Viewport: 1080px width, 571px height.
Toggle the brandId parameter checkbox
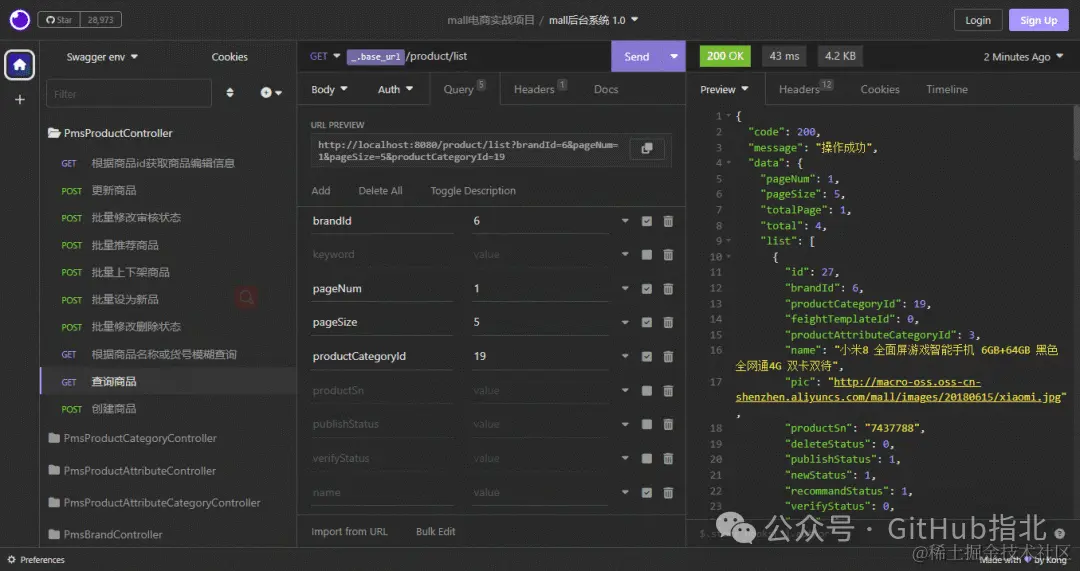[647, 221]
